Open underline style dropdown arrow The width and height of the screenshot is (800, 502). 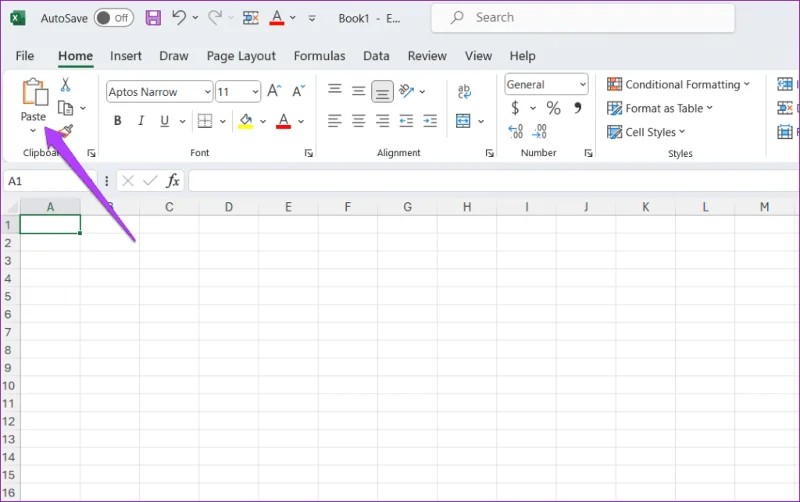coord(182,121)
